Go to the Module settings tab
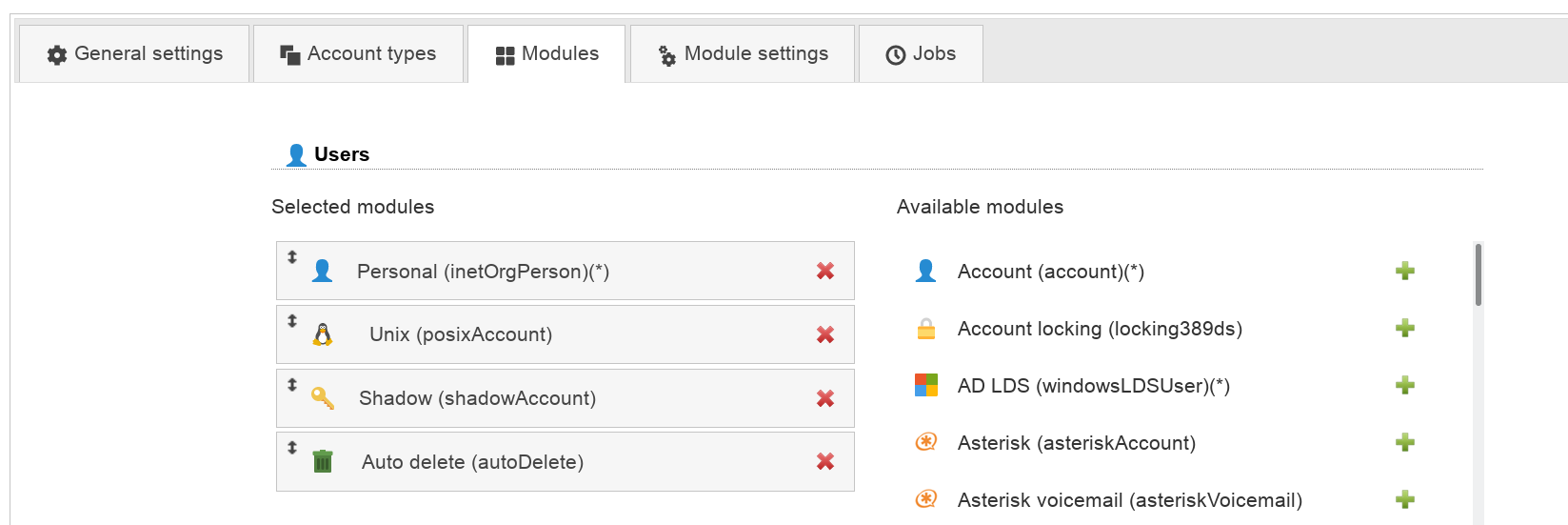This screenshot has height=525, width=1568. (743, 54)
